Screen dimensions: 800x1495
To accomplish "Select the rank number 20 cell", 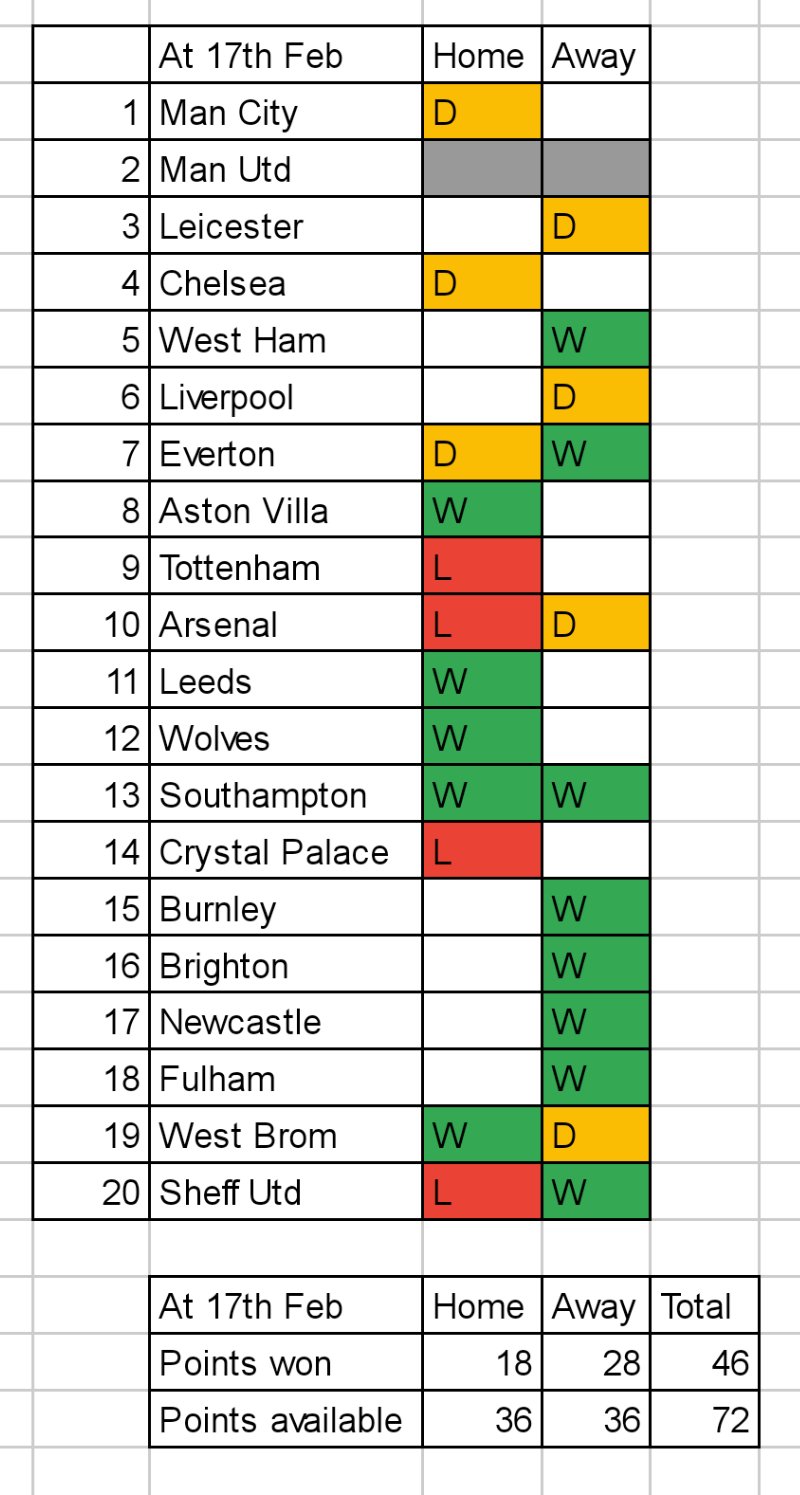I will [x=91, y=1192].
